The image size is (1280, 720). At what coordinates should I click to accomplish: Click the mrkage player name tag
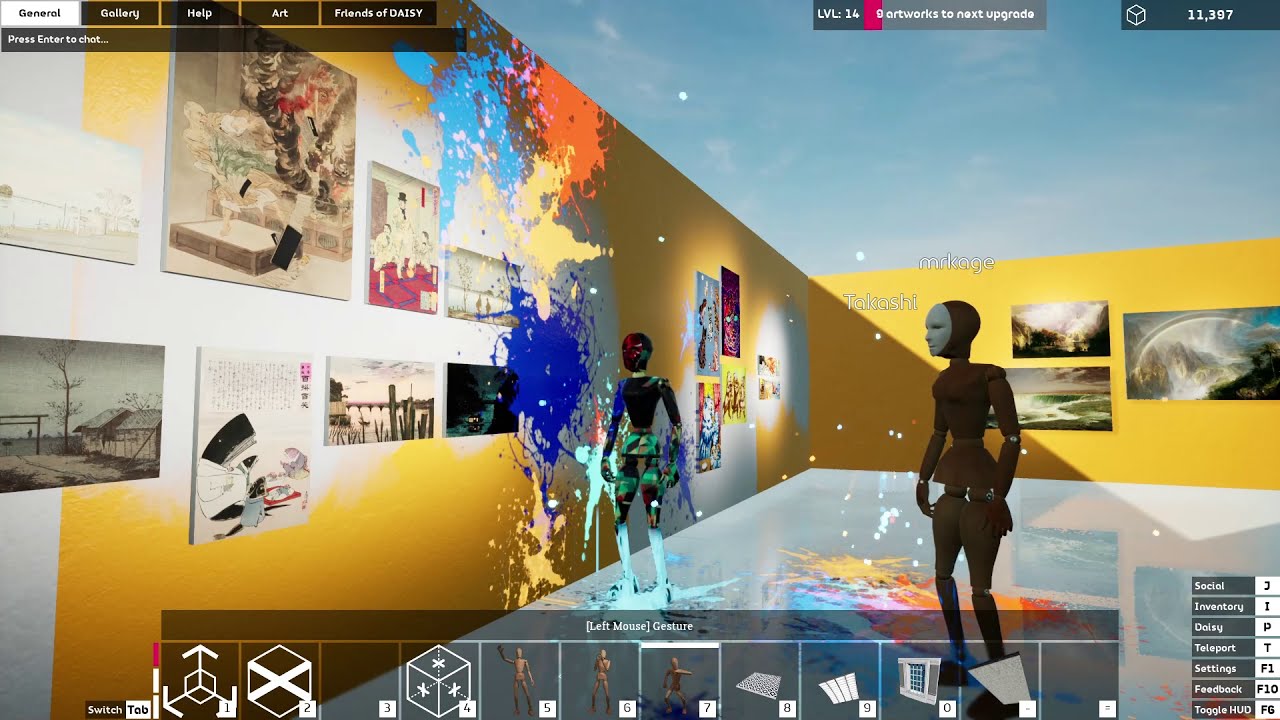[956, 263]
